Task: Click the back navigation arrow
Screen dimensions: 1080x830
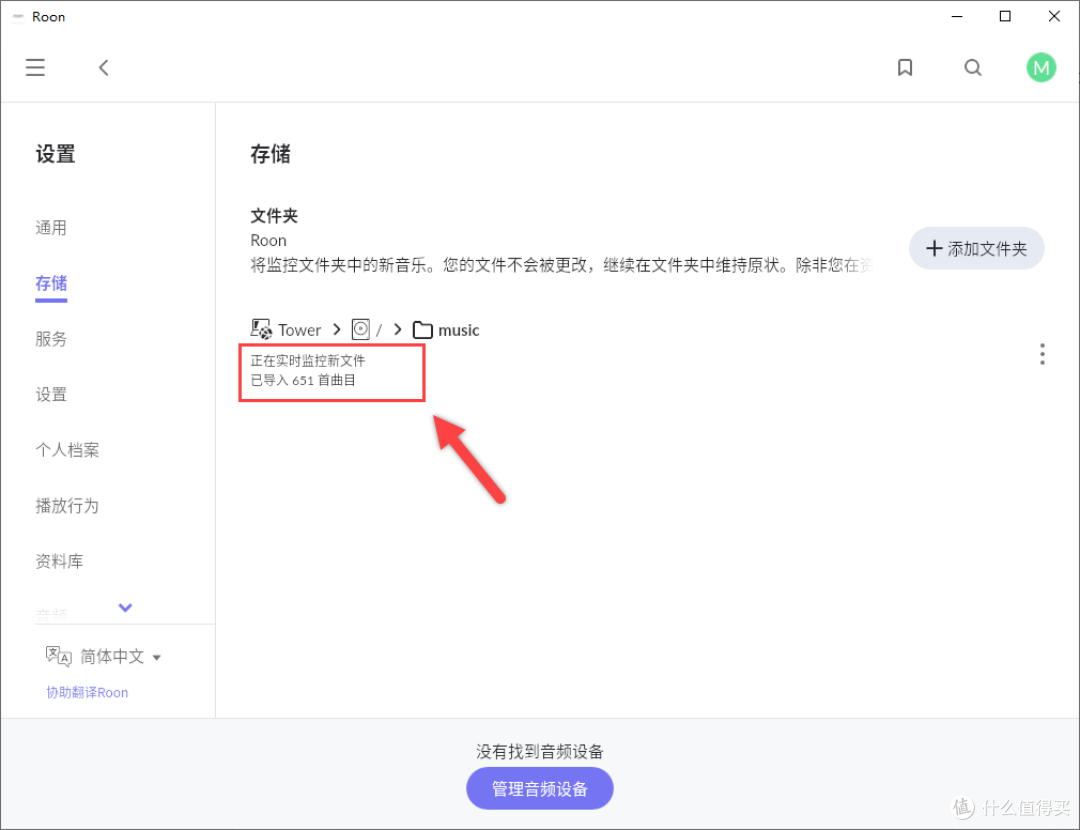Action: 103,67
